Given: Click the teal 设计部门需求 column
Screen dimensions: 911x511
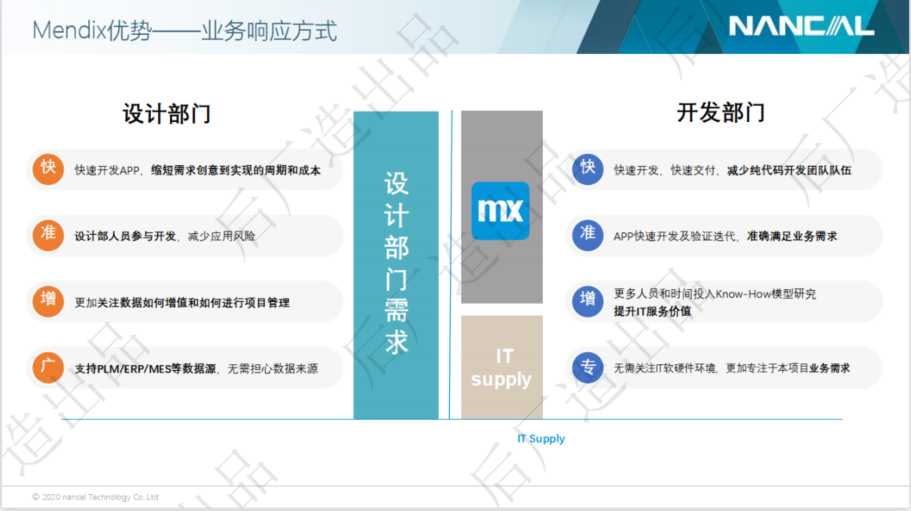Looking at the screenshot, I should [396, 265].
